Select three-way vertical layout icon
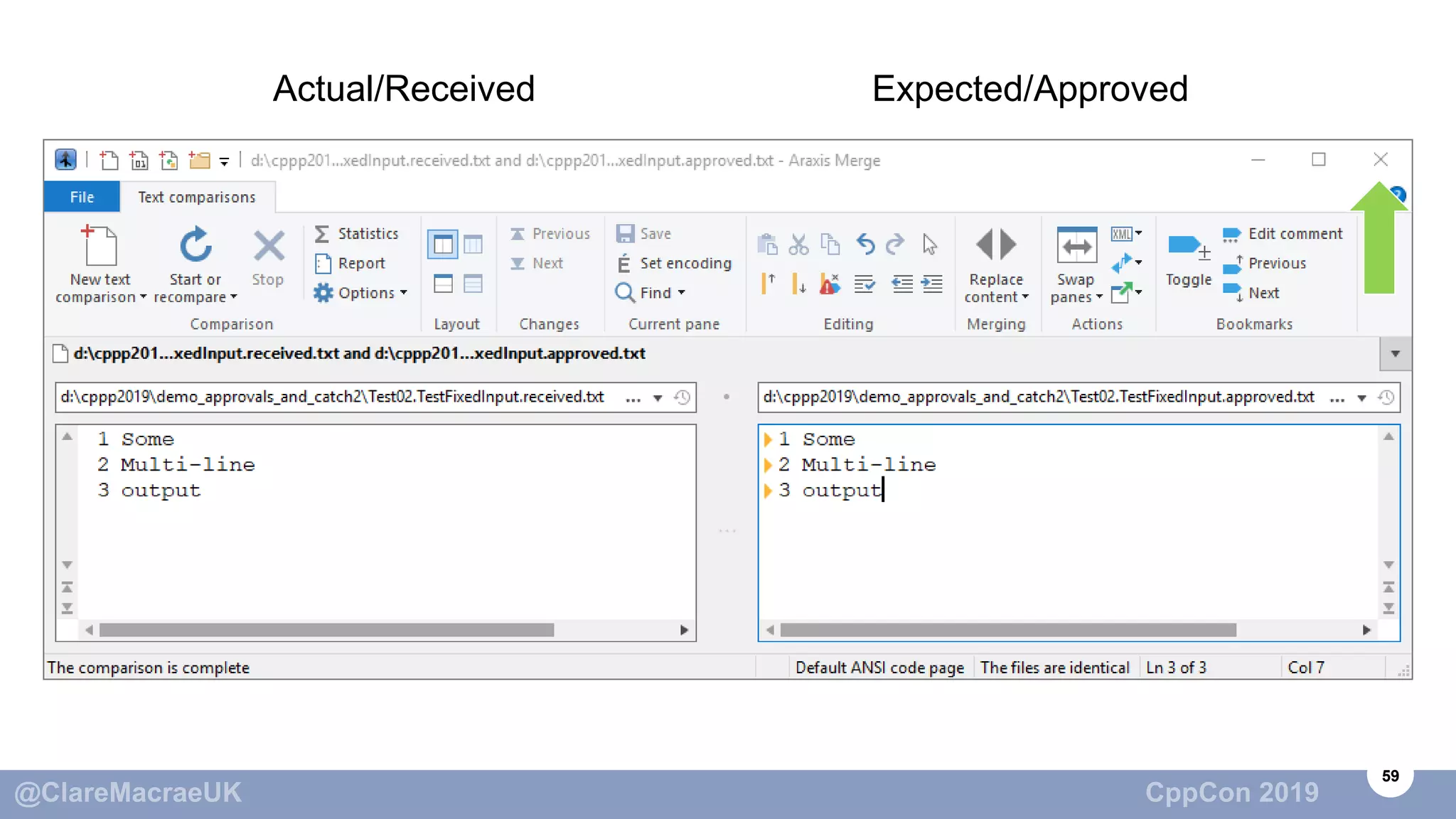Viewport: 1456px width, 819px height. (473, 245)
